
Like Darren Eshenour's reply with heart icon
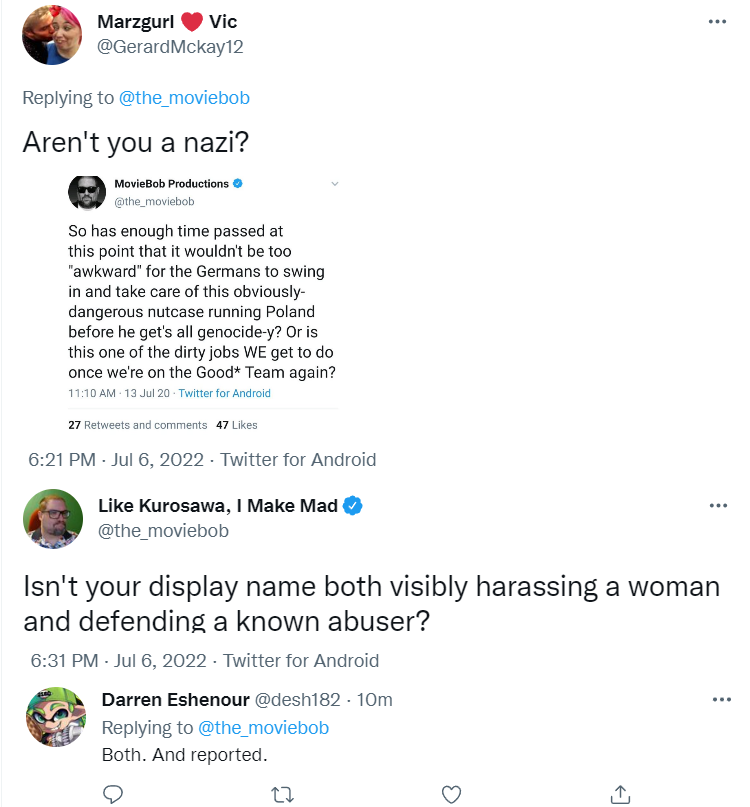[x=451, y=794]
